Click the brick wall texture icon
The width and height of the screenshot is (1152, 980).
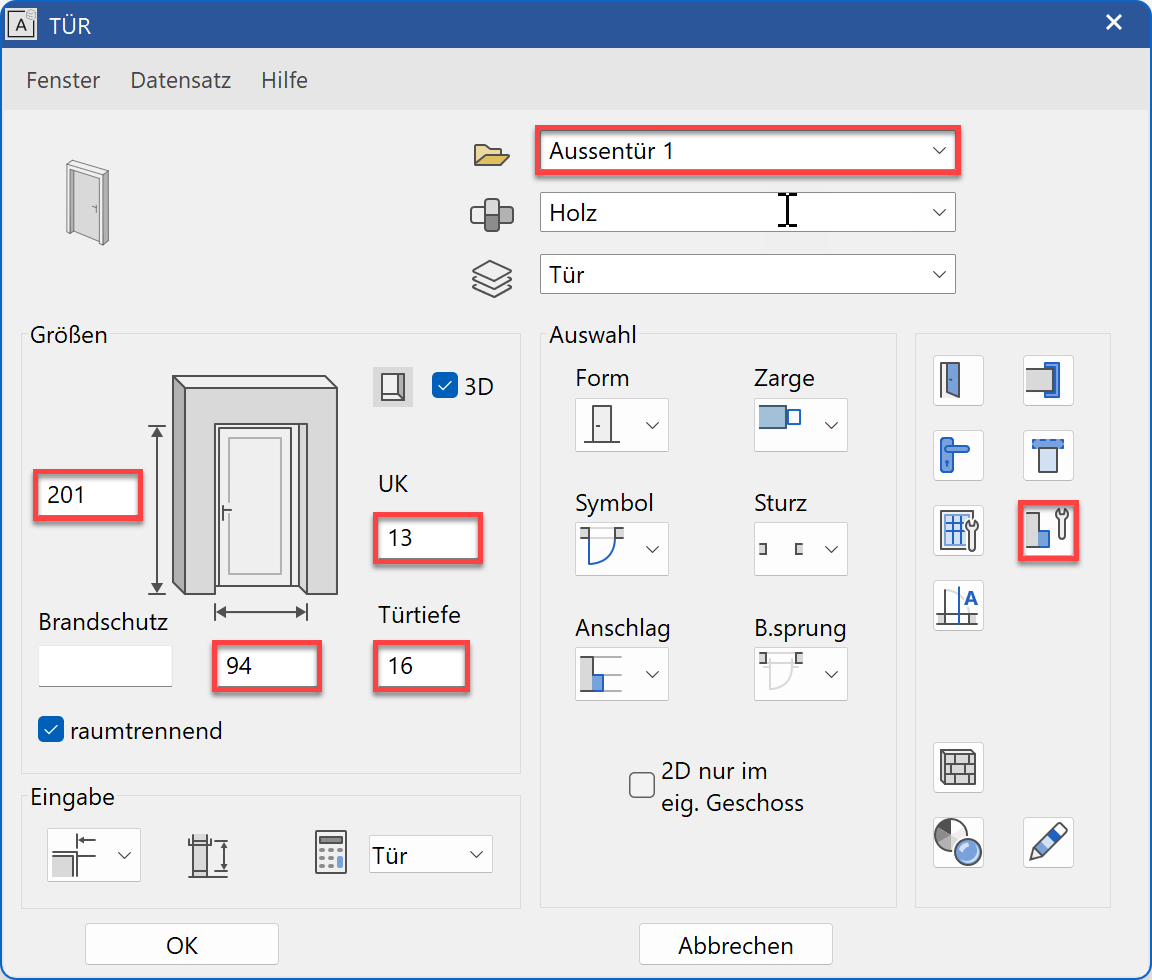coord(958,767)
